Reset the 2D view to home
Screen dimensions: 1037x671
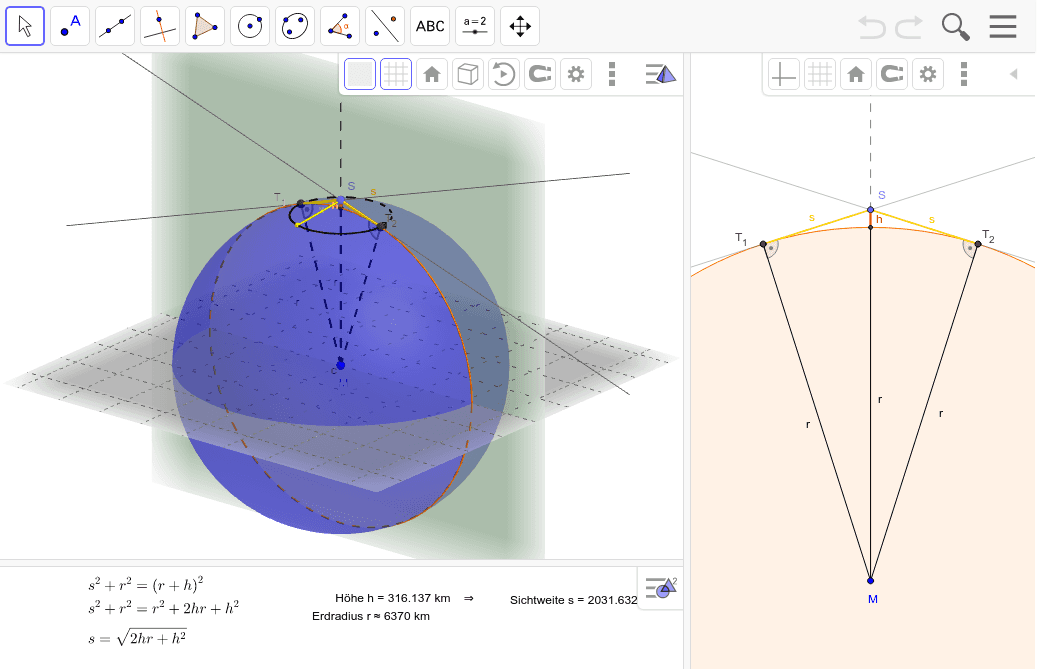[x=856, y=74]
